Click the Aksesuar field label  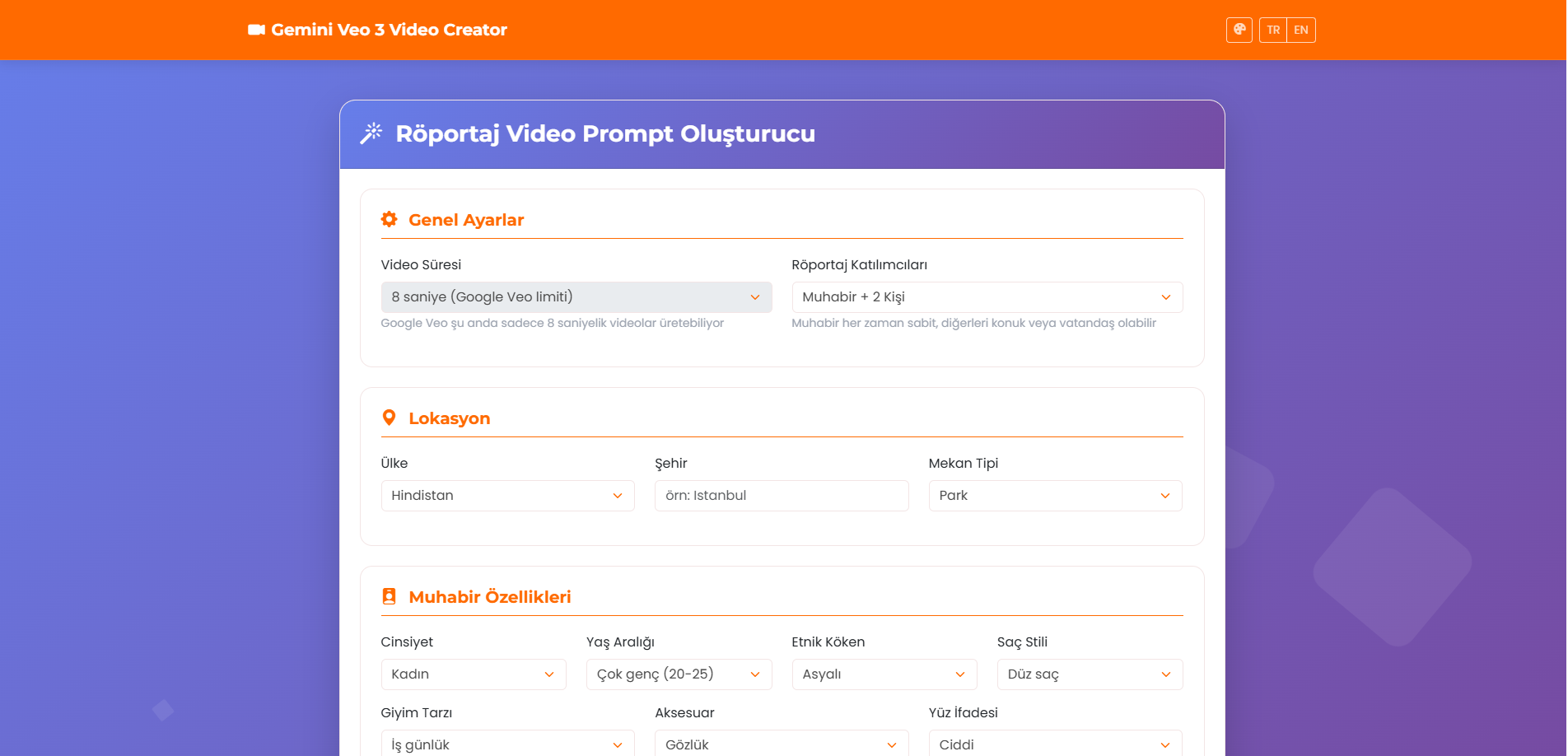(685, 712)
